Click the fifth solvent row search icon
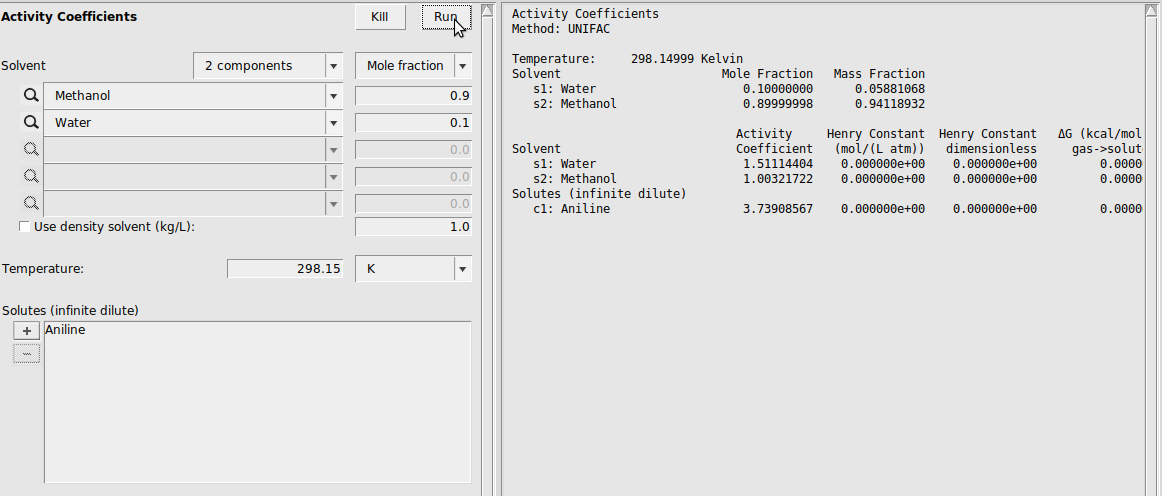 [x=31, y=204]
